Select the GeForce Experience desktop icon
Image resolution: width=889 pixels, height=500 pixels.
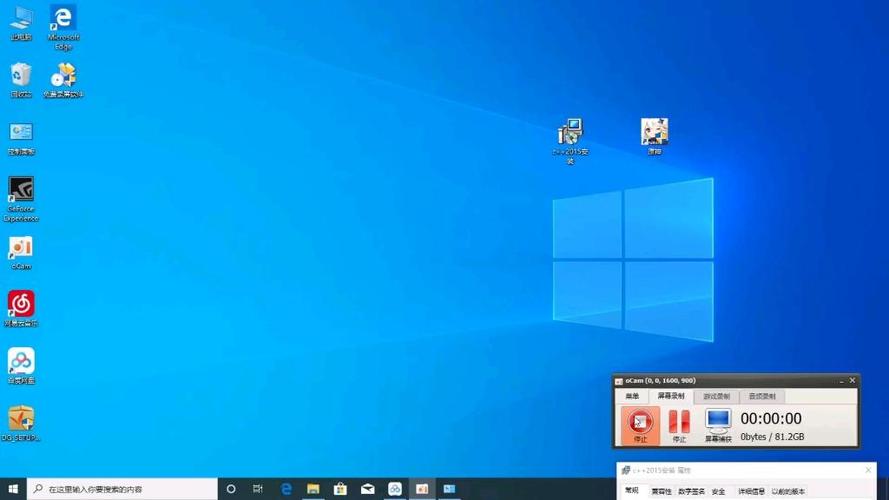[21, 198]
